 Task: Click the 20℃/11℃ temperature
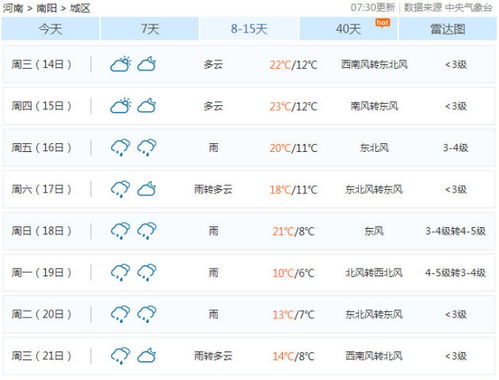(293, 148)
